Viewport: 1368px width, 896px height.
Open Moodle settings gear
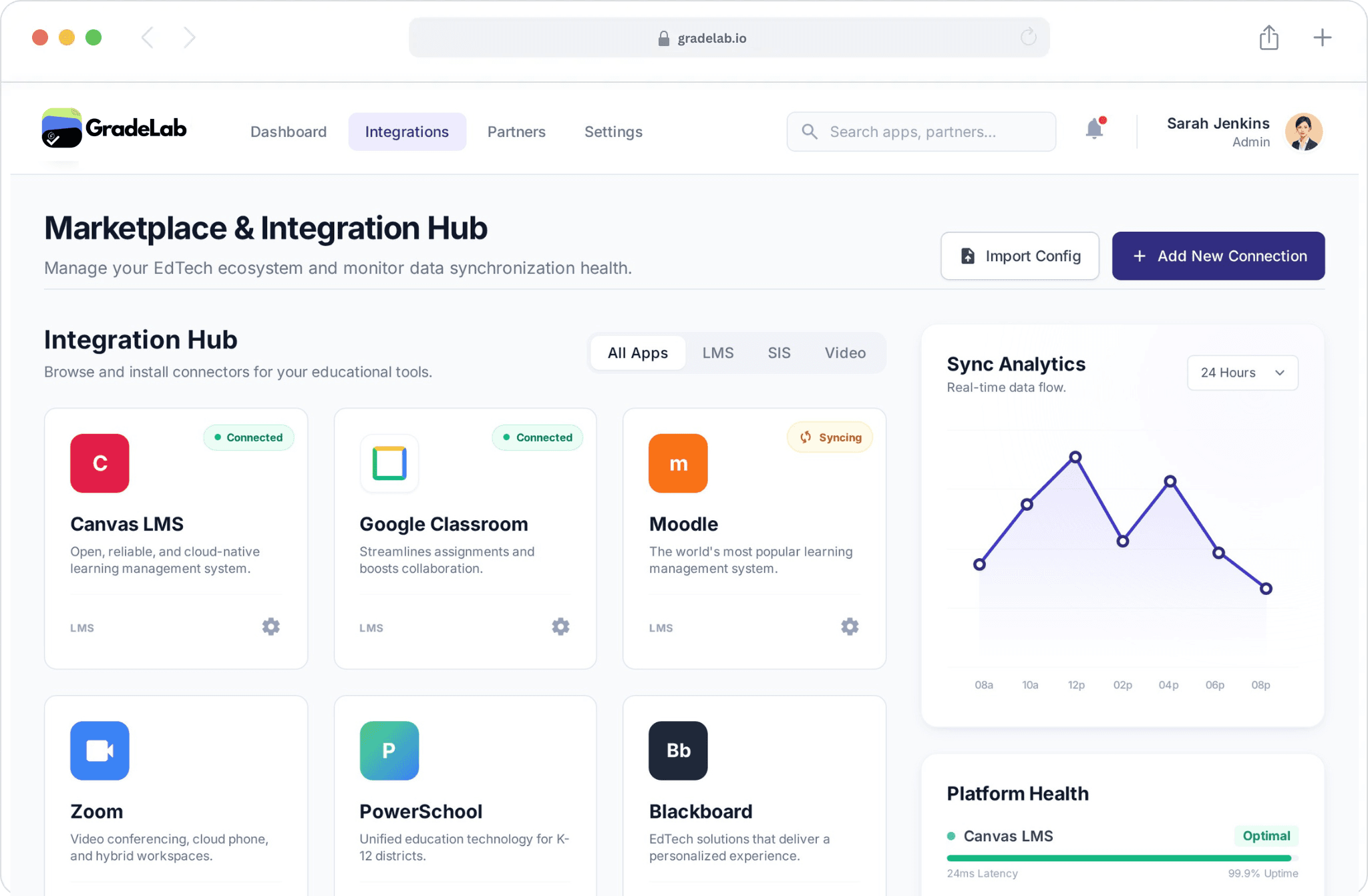coord(850,626)
